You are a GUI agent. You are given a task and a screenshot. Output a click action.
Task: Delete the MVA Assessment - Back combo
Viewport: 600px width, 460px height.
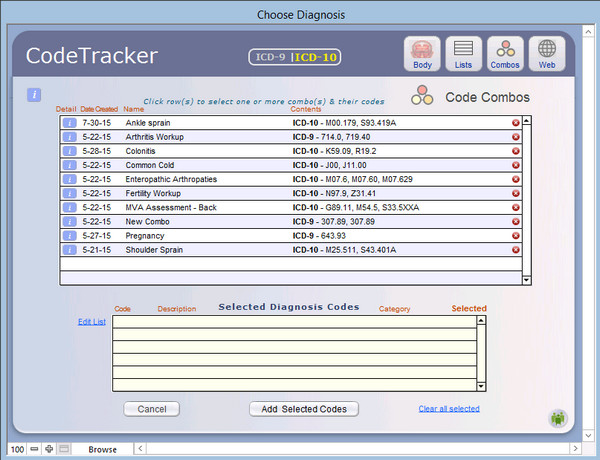pos(516,207)
